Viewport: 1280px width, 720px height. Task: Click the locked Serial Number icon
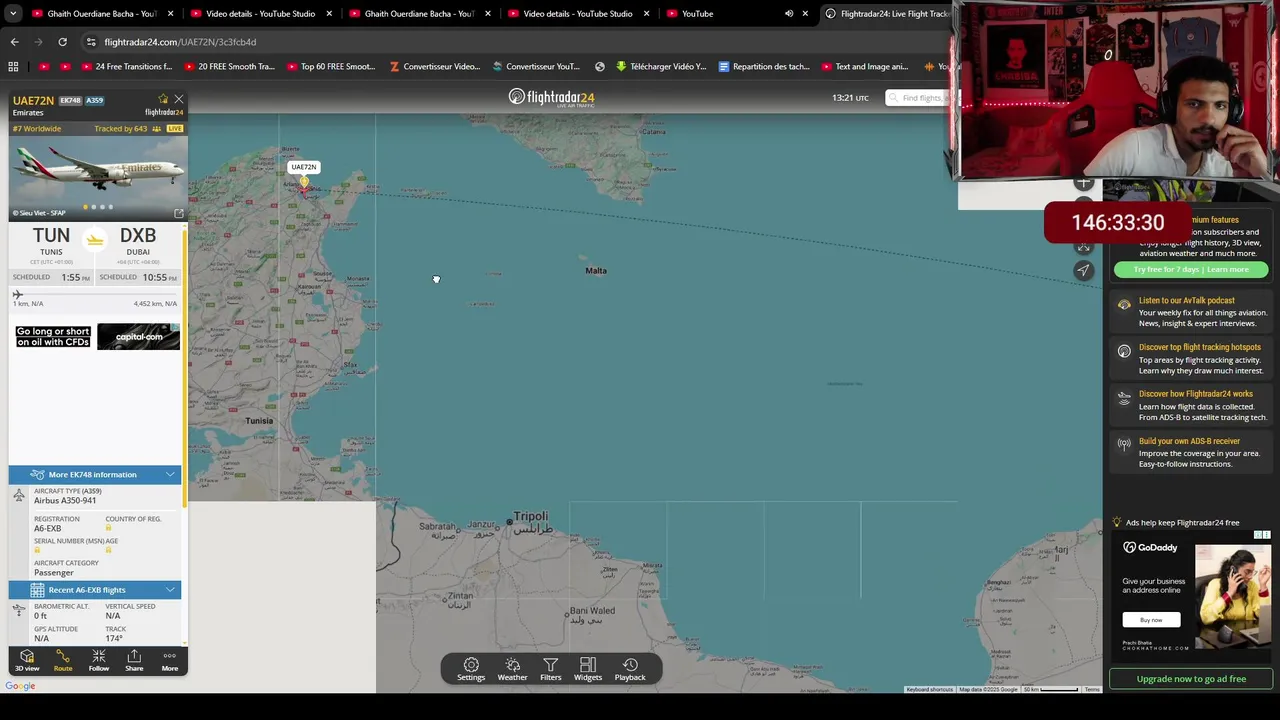click(37, 550)
